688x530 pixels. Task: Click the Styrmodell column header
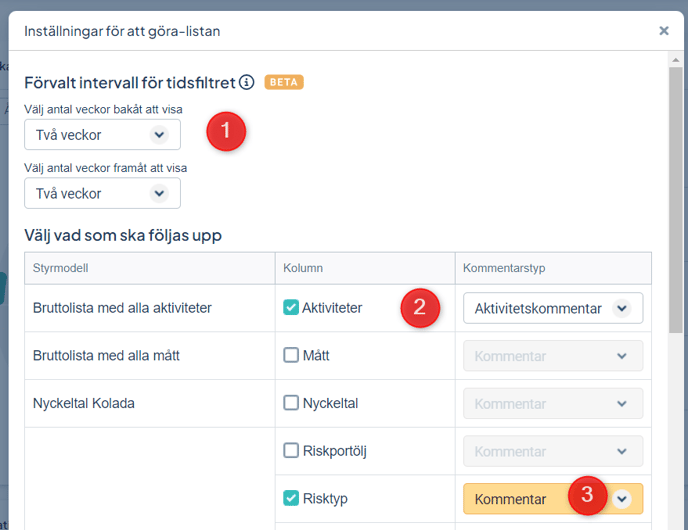[62, 268]
